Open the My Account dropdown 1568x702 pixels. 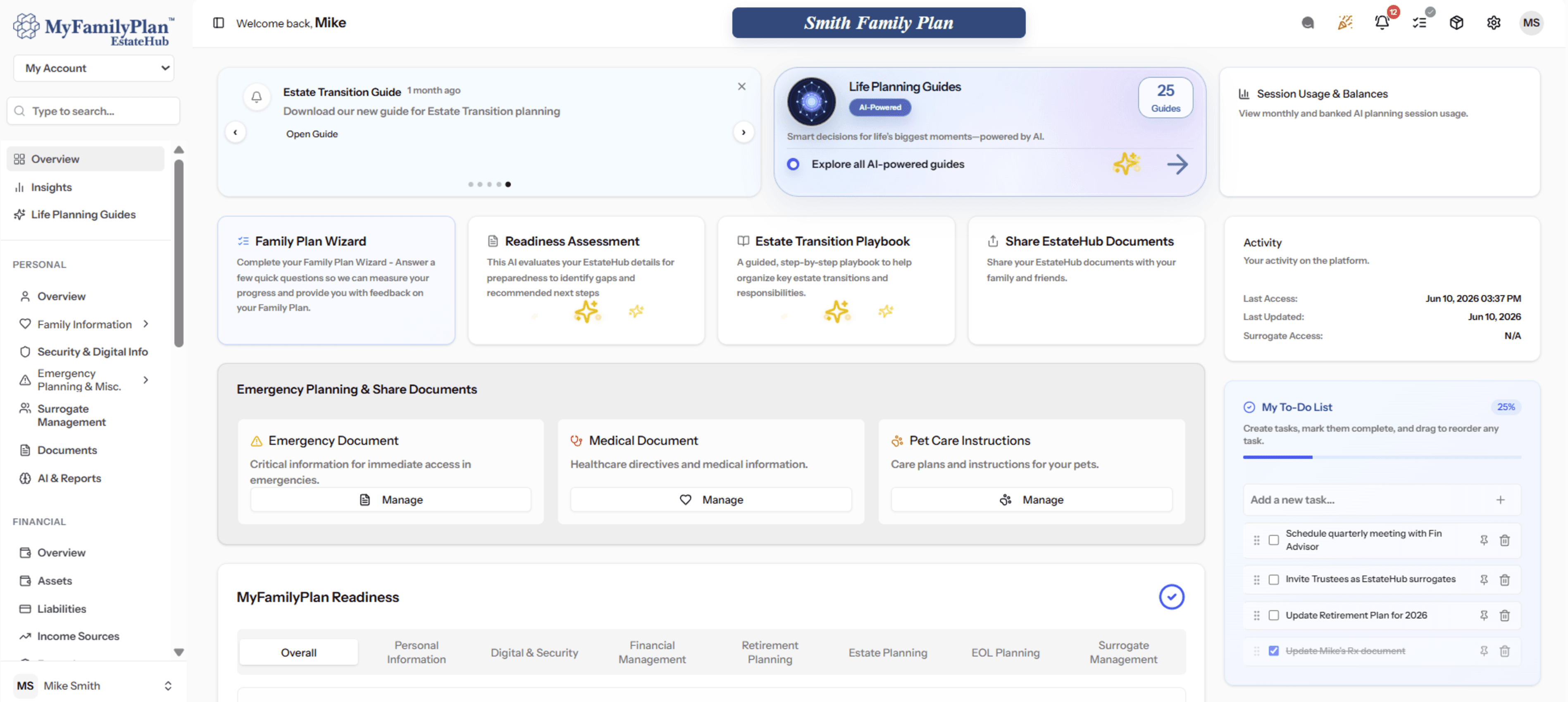[94, 68]
